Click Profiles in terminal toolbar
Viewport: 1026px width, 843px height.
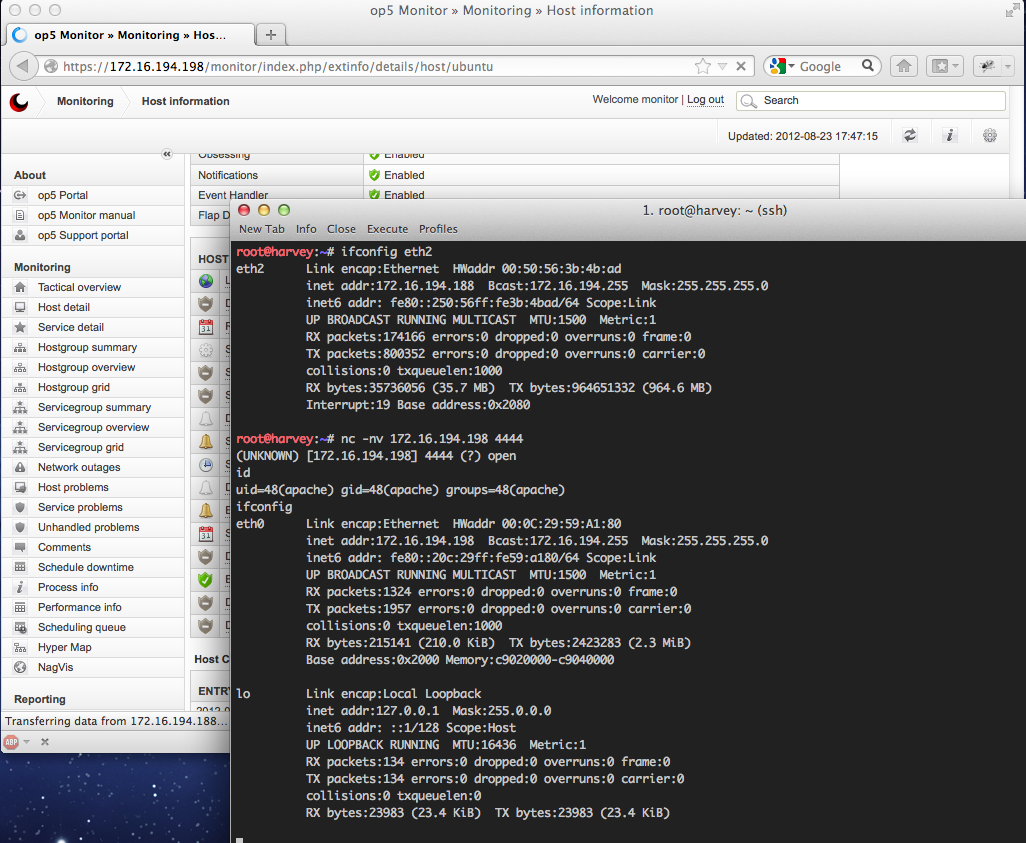[x=438, y=229]
